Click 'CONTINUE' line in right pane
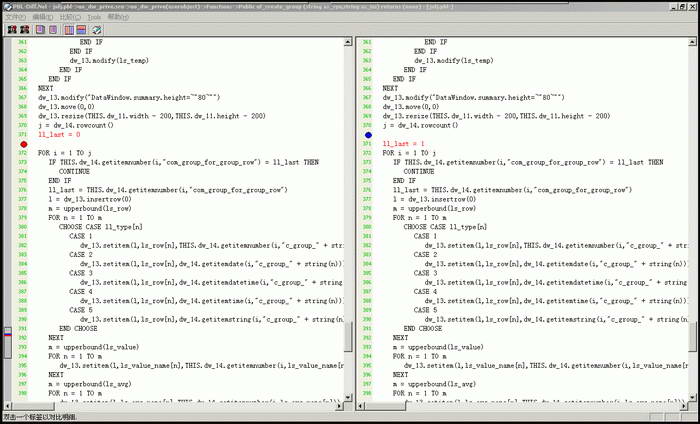The width and height of the screenshot is (700, 424). [419, 171]
